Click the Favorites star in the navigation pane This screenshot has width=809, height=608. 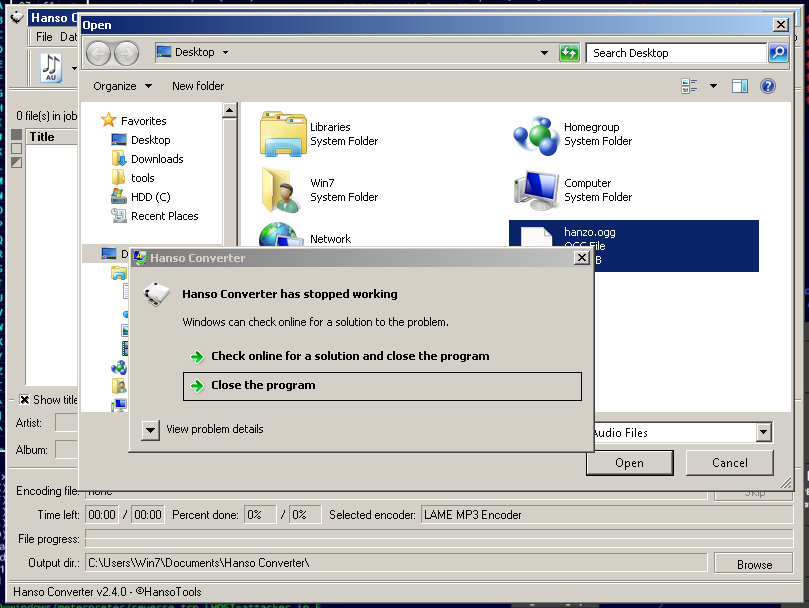tap(108, 121)
